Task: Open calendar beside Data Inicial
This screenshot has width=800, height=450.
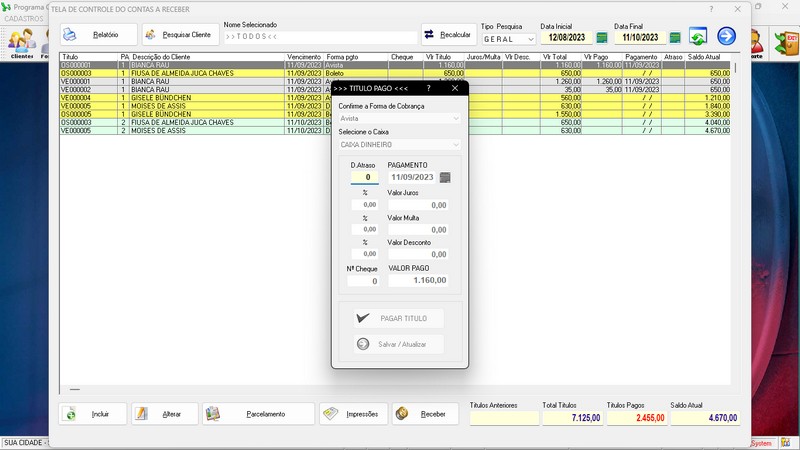Action: click(x=602, y=38)
